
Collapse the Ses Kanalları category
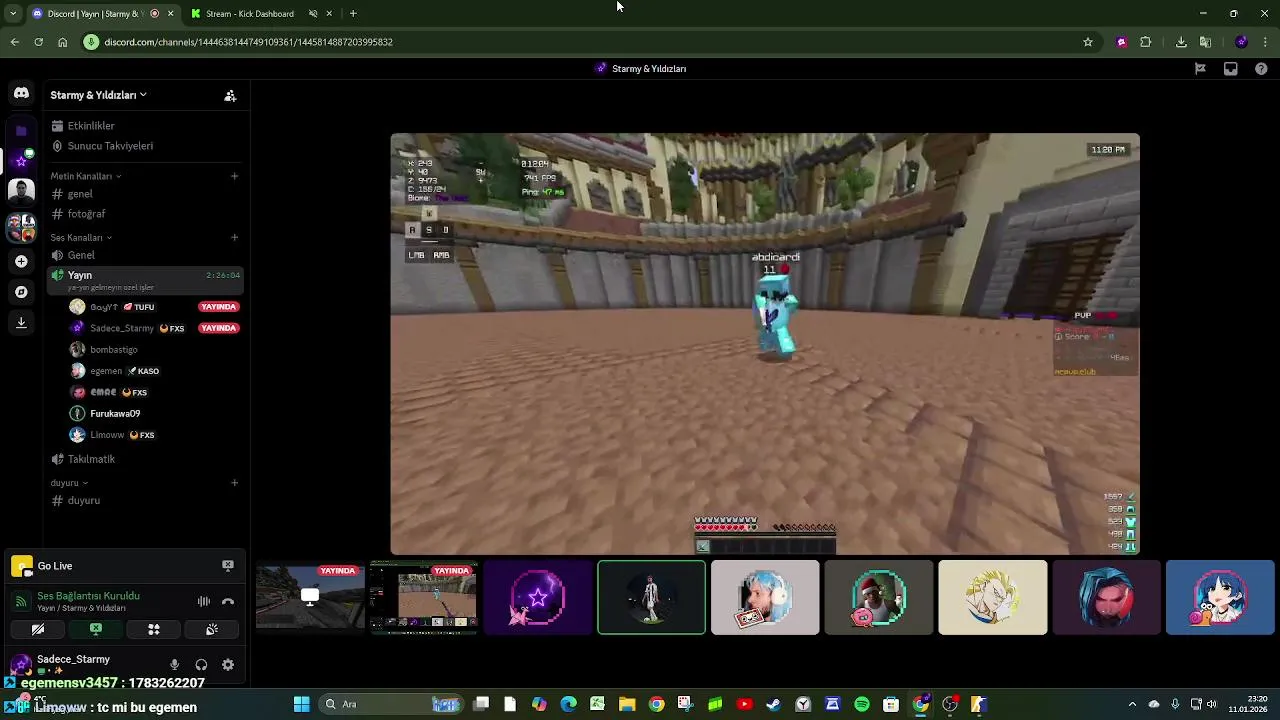point(81,238)
